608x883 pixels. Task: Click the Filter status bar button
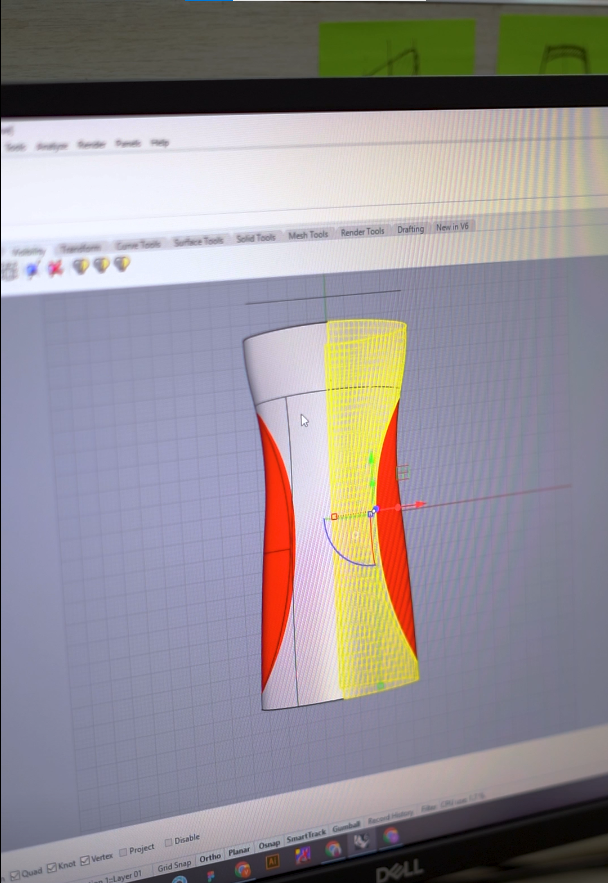[x=429, y=808]
